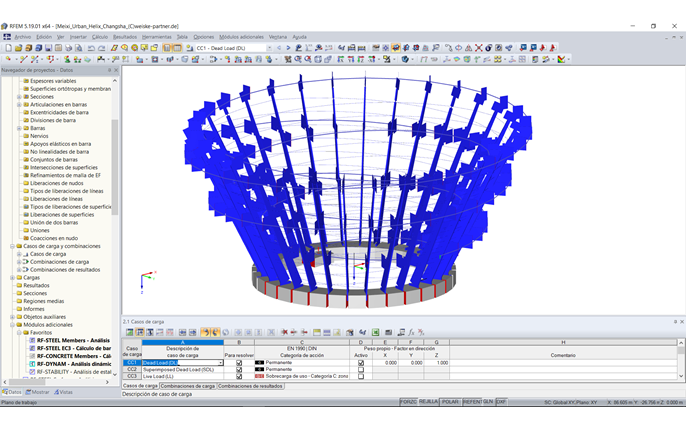Screen dimensions: 686x429
Task: Click the New file icon in toolbar
Action: (8, 48)
